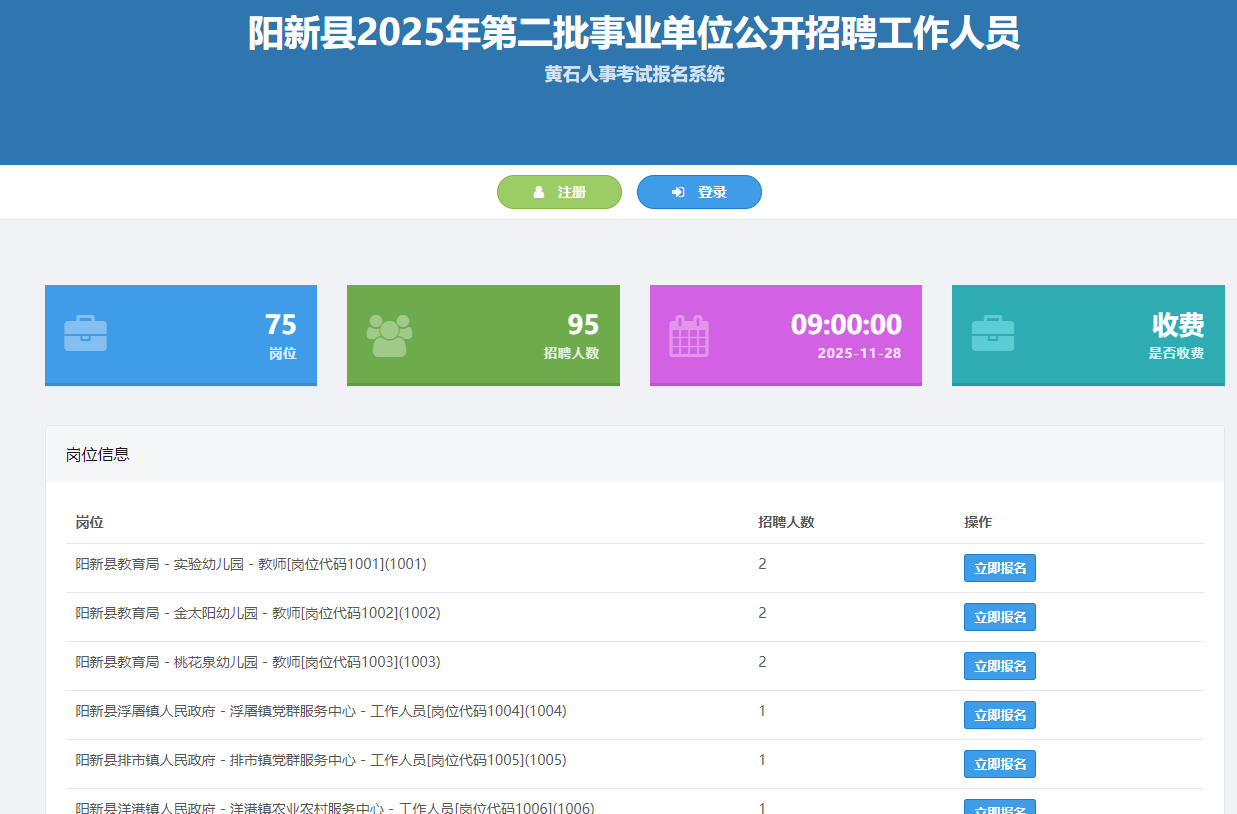Apply via 立即报名 for 浮屠镇党群服务中心 1004

coord(999,715)
